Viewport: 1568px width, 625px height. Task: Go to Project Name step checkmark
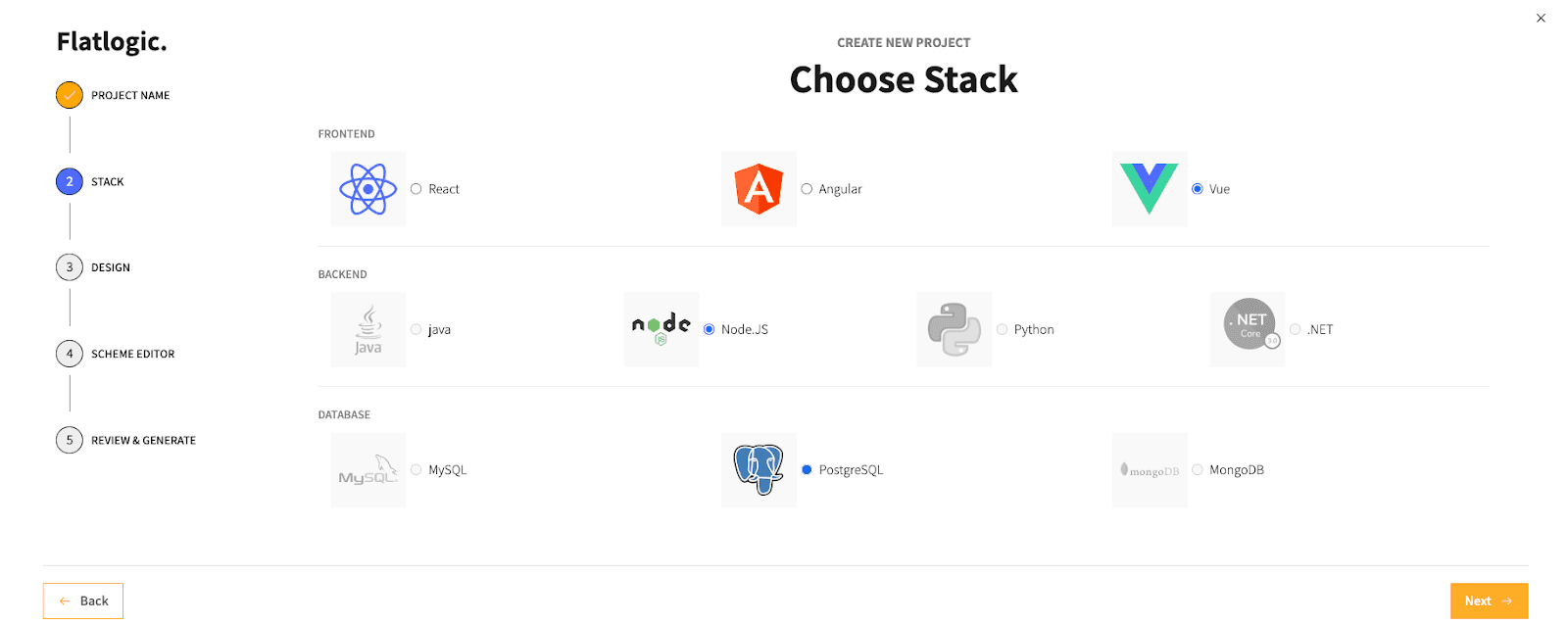[70, 95]
